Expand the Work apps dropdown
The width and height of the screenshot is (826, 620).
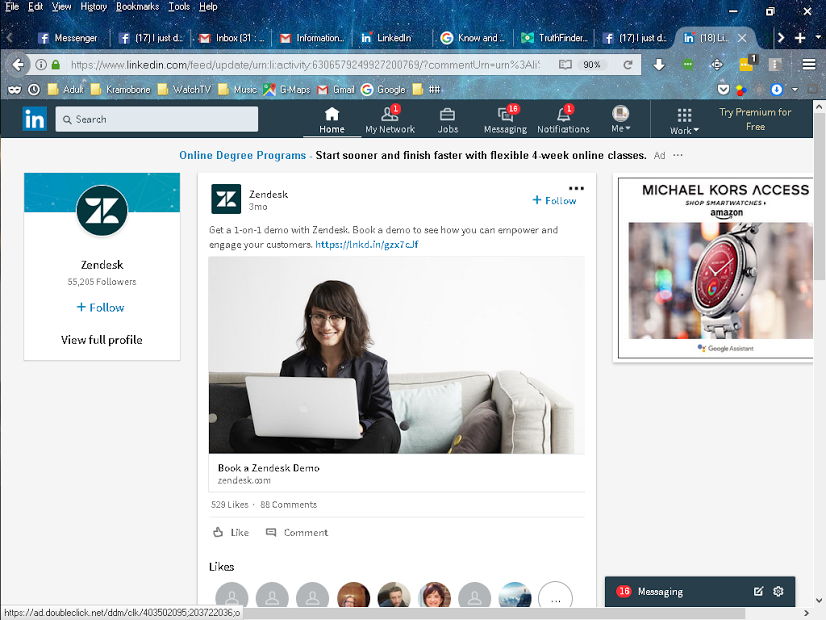point(684,122)
